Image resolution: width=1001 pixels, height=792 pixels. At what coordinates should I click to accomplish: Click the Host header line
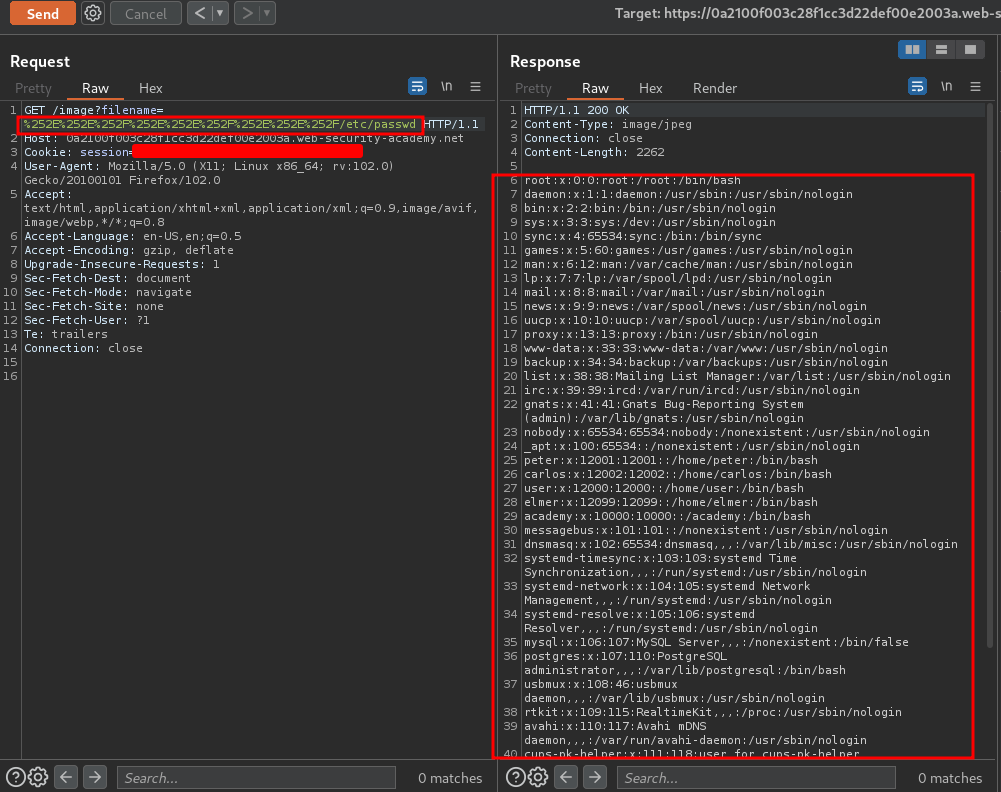point(244,138)
